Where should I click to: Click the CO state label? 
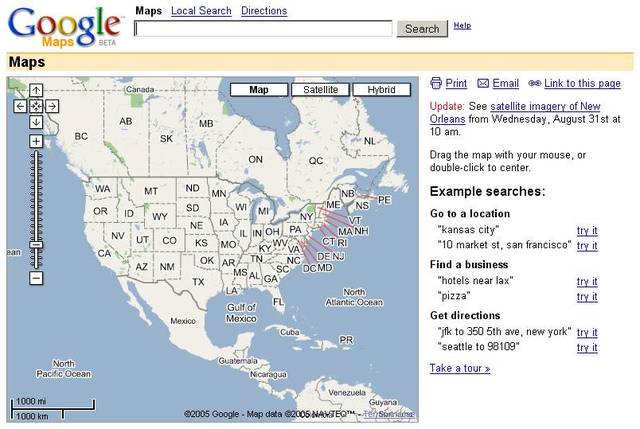(x=169, y=241)
